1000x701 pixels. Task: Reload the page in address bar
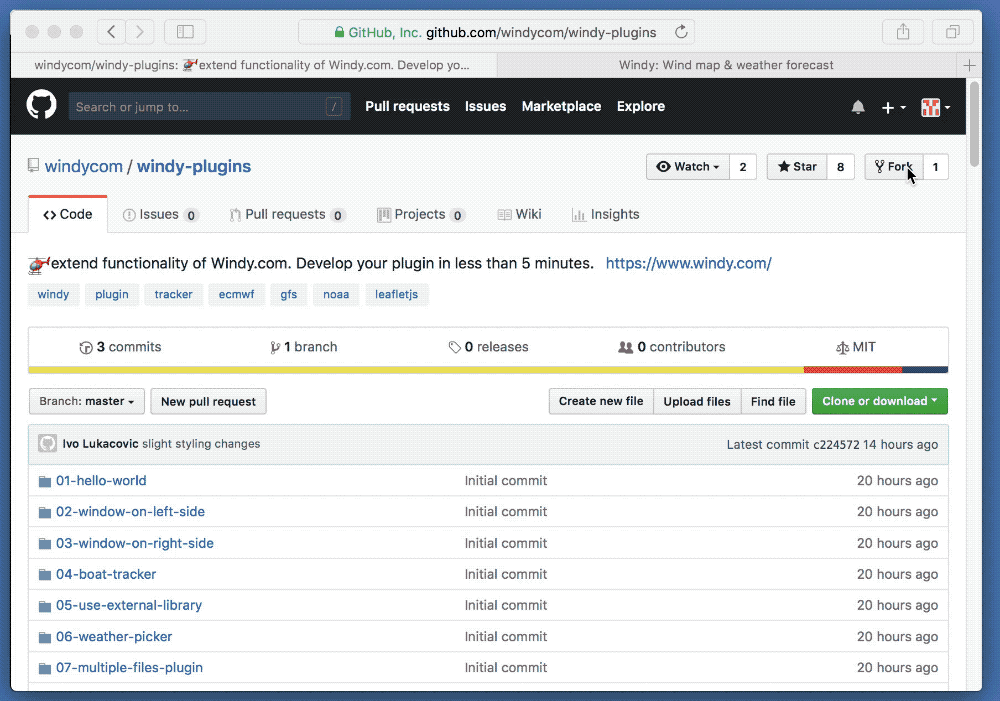point(681,32)
